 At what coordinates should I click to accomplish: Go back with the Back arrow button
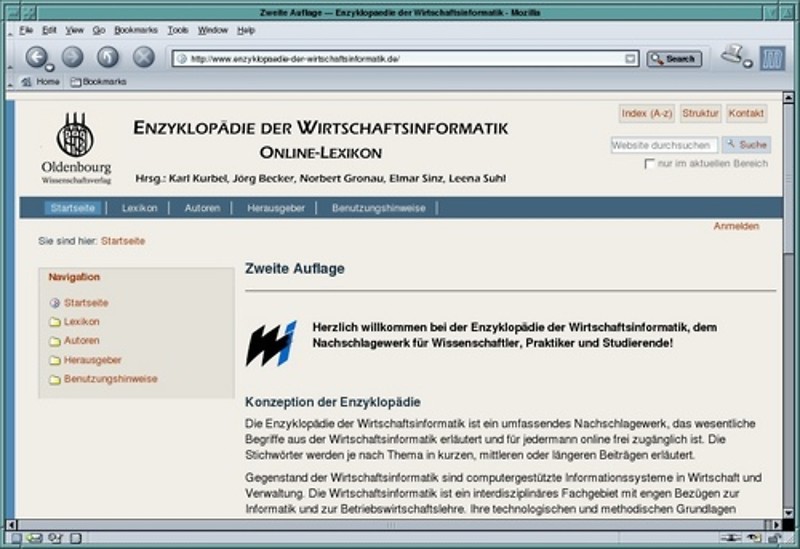pyautogui.click(x=36, y=57)
